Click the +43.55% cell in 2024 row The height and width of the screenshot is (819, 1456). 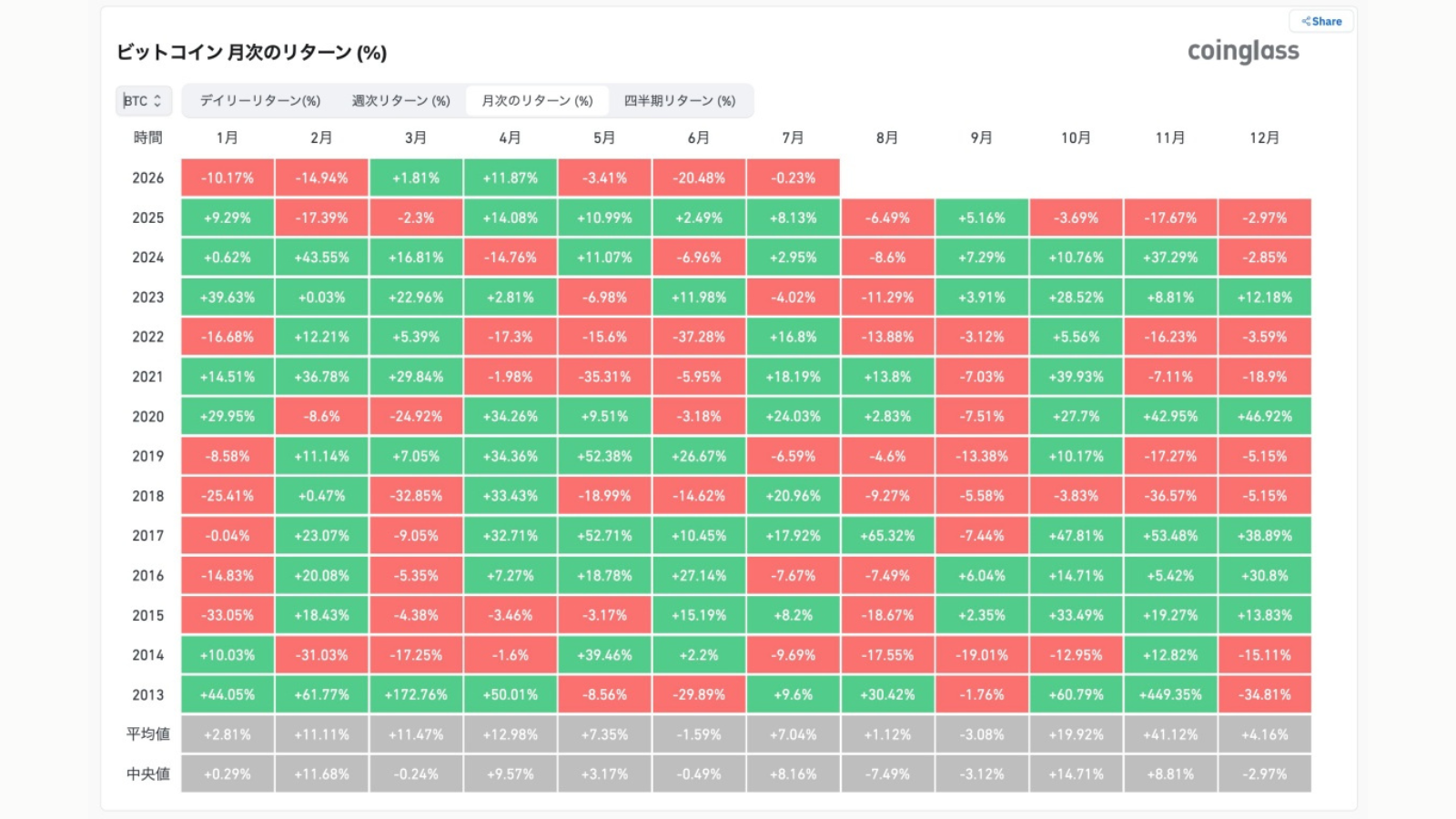point(322,258)
